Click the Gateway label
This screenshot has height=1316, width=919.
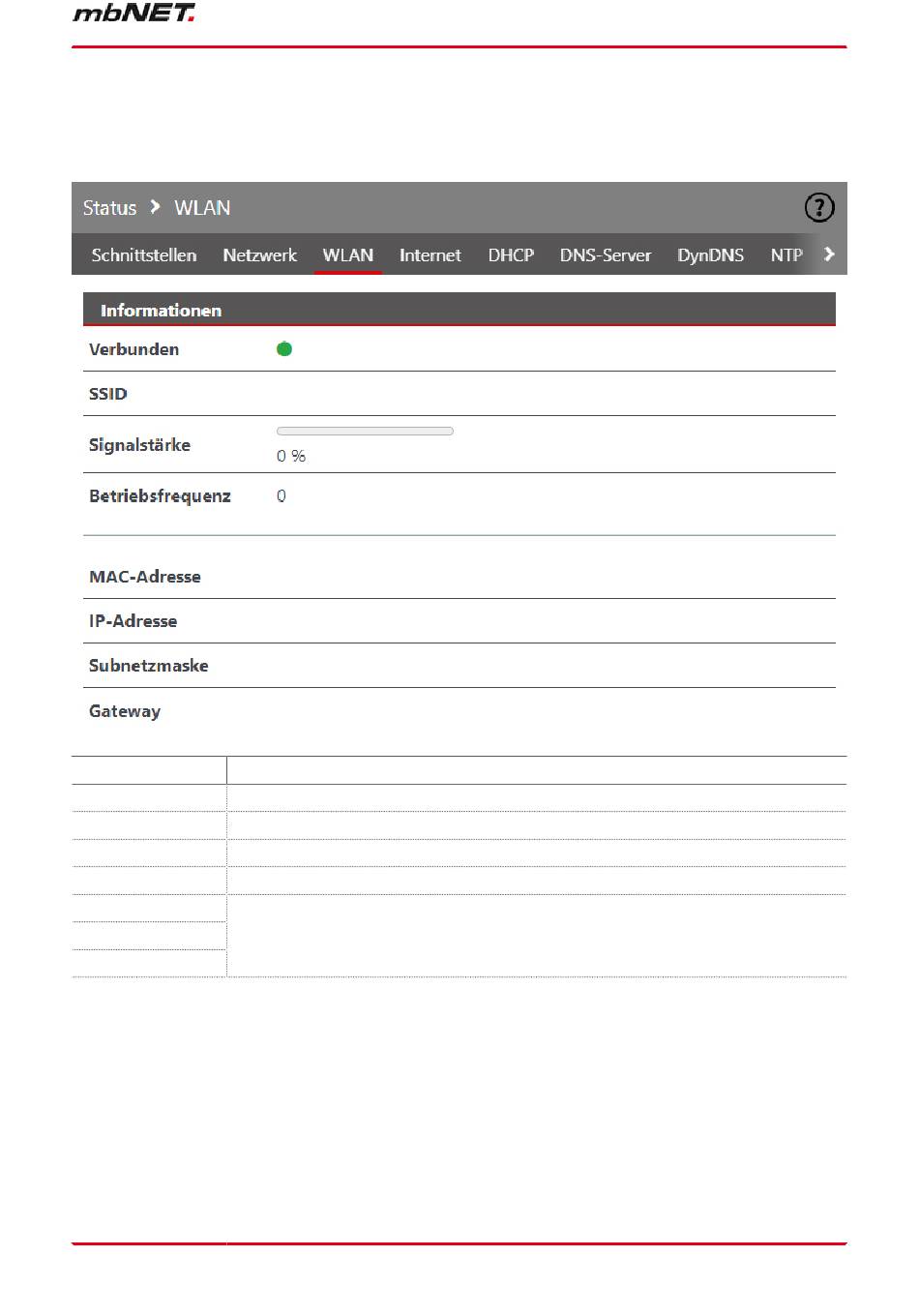(125, 711)
